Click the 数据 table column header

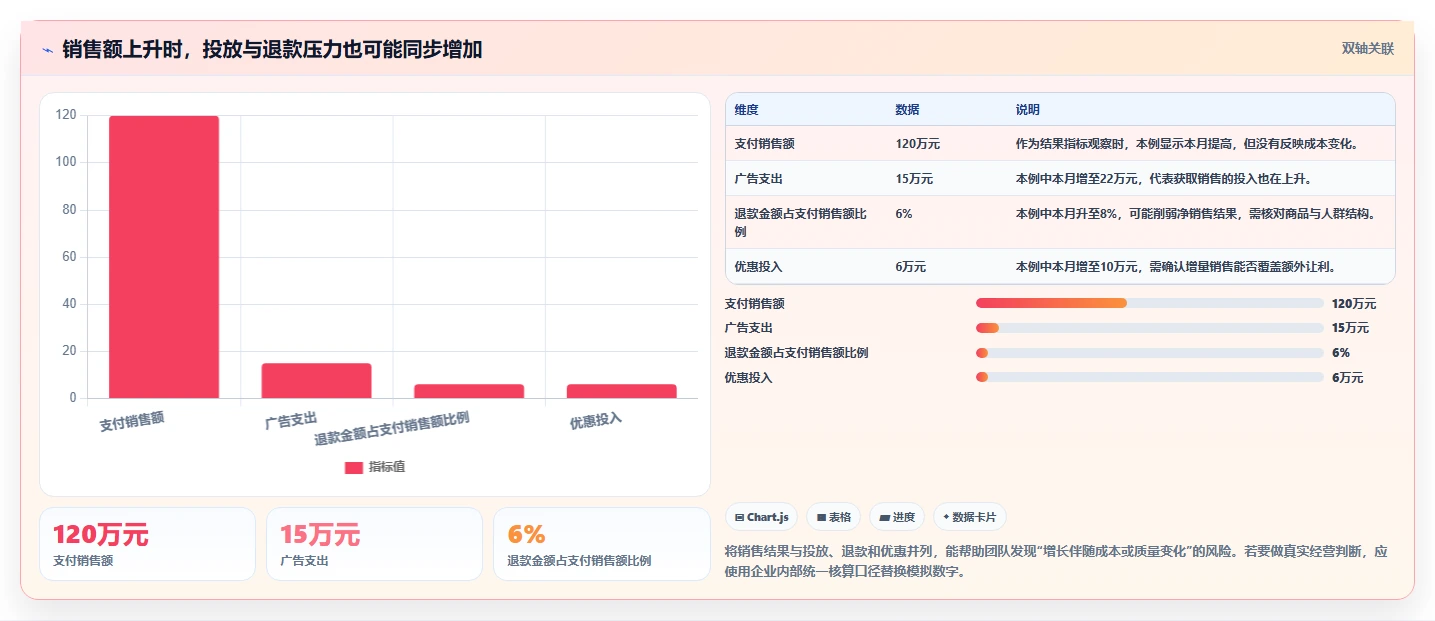tap(907, 109)
